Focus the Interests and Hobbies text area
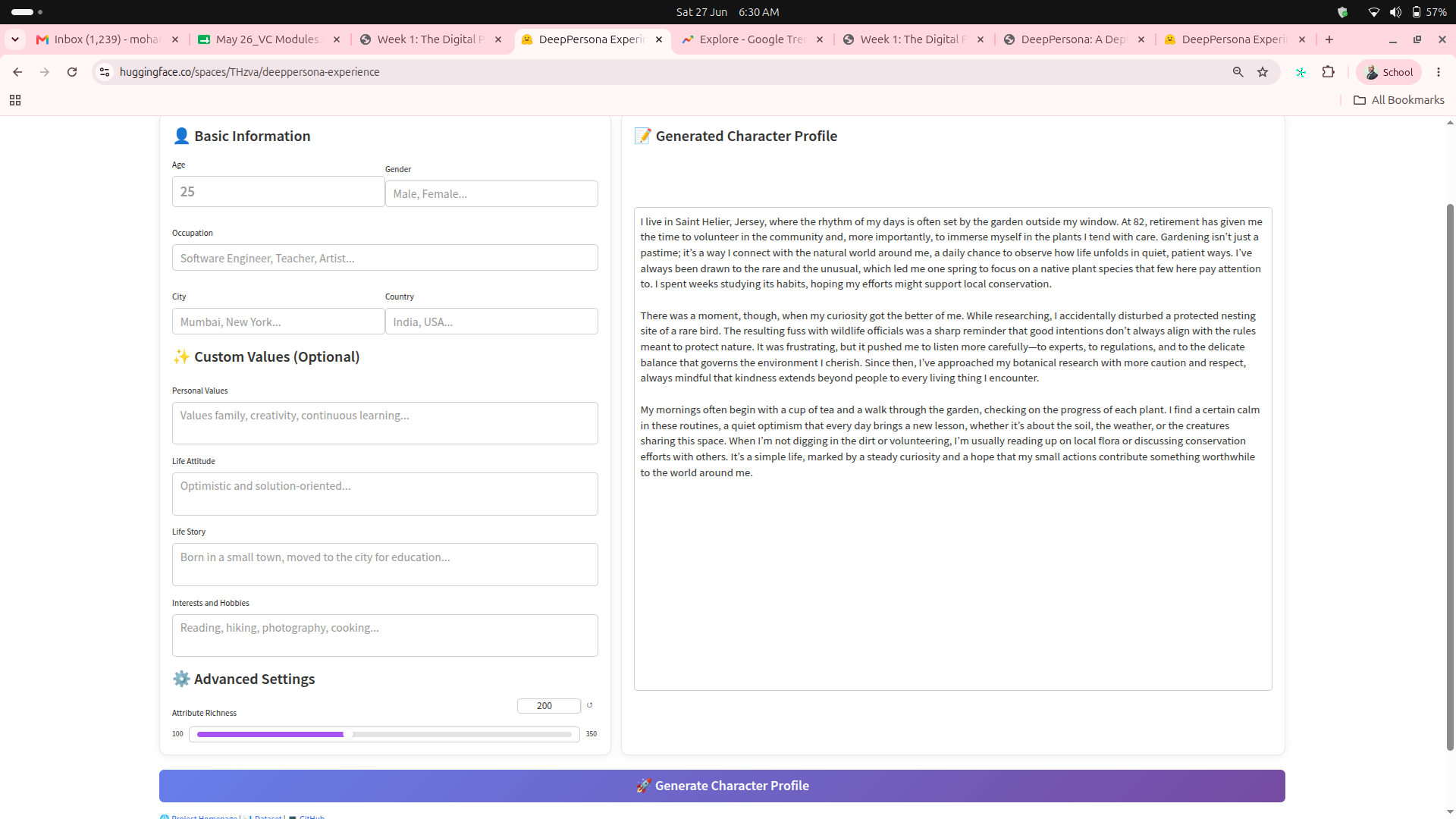 [x=384, y=635]
